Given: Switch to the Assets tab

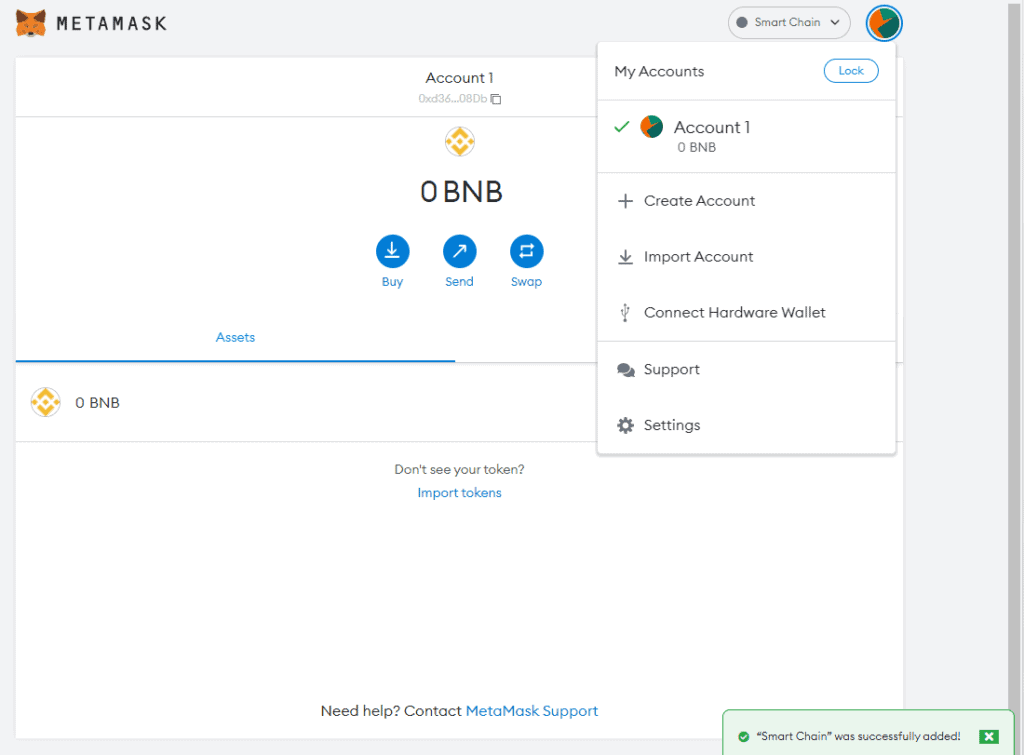Looking at the screenshot, I should (x=235, y=338).
